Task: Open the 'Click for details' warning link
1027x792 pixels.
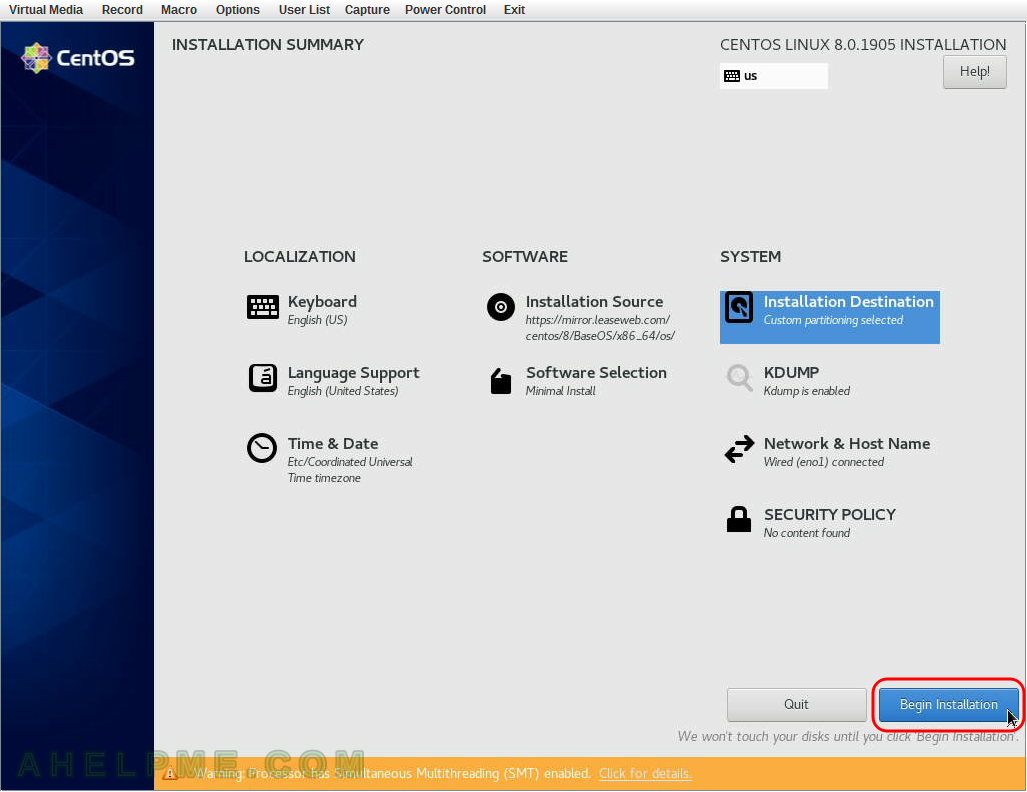Action: [x=645, y=773]
